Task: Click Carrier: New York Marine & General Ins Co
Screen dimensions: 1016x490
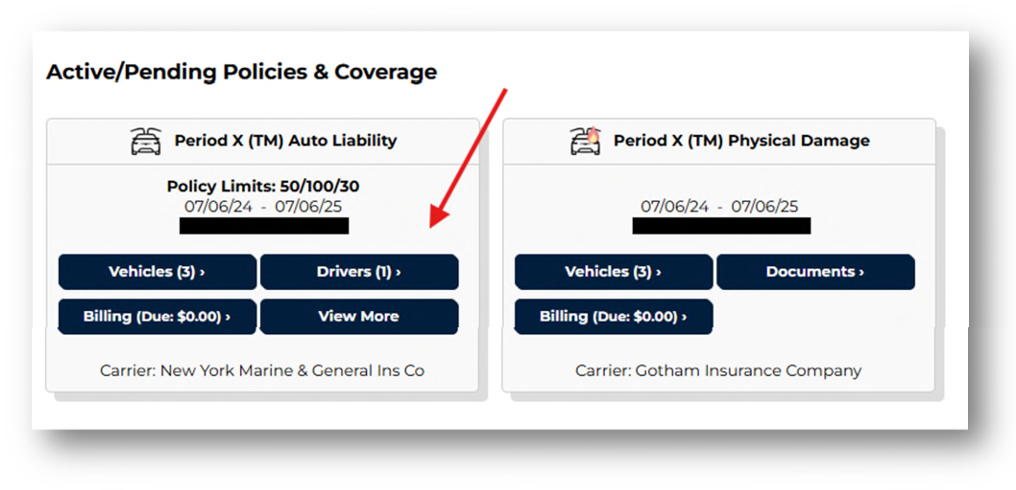Action: pos(262,371)
